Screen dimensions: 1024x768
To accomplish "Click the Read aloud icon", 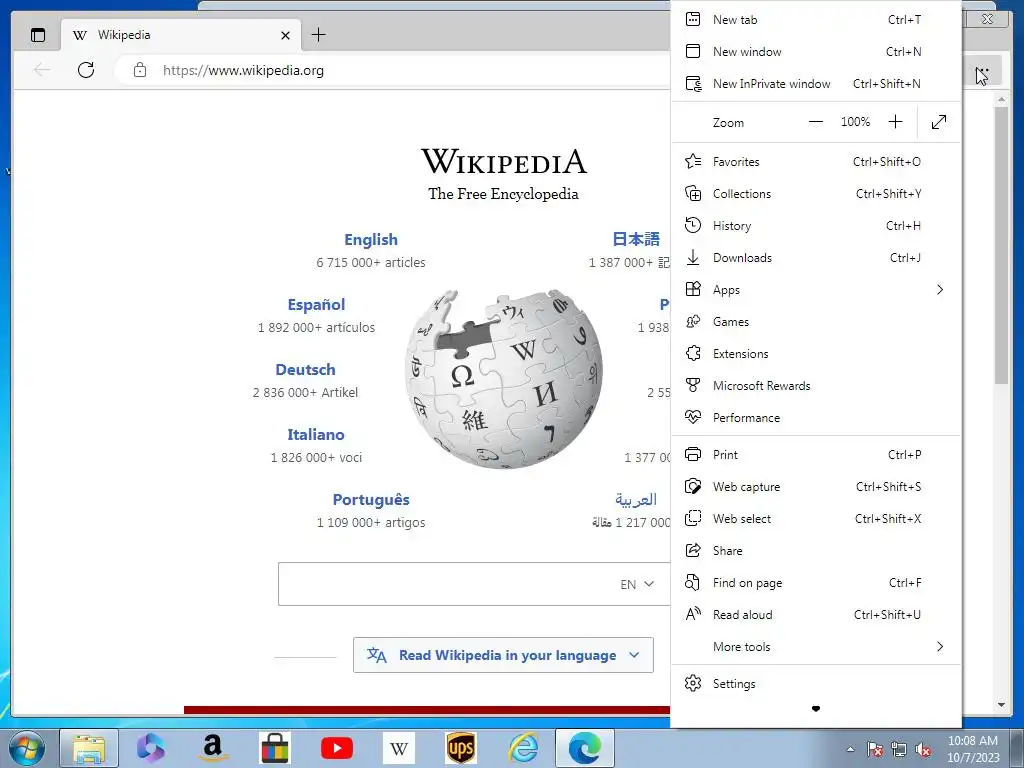I will [693, 614].
